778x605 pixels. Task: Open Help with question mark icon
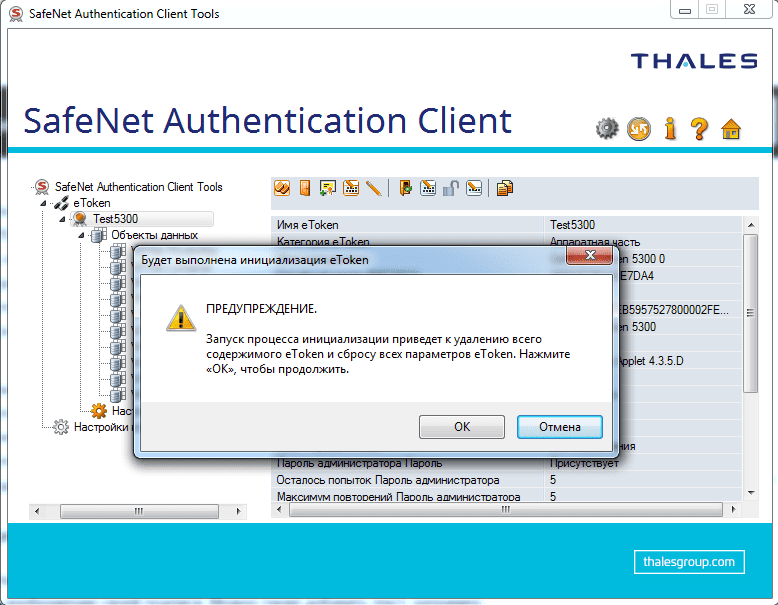[x=700, y=129]
